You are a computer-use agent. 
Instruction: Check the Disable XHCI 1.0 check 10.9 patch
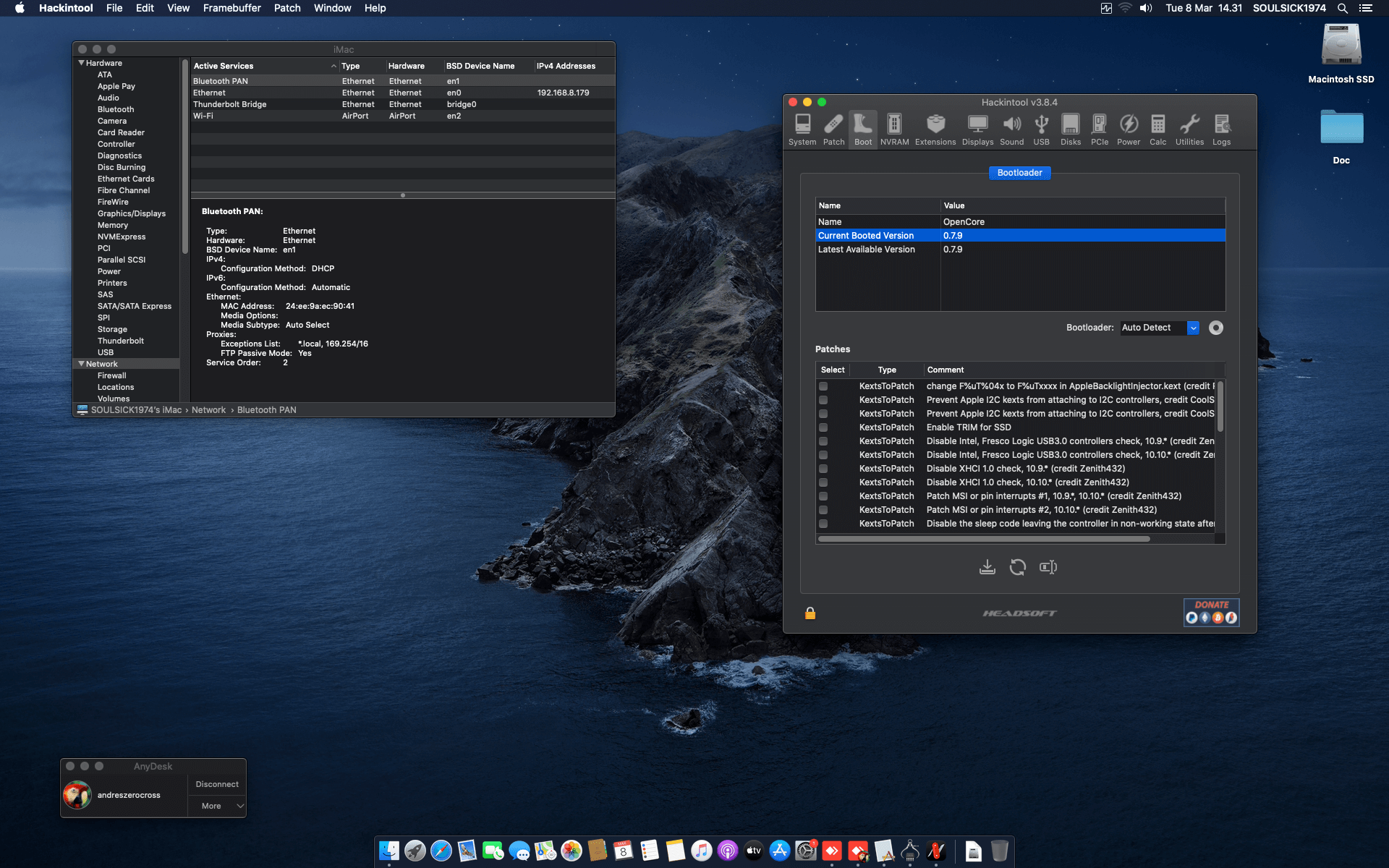[823, 469]
